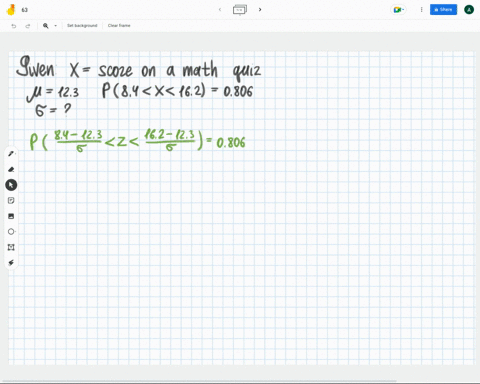480x384 pixels.
Task: Add a text box
Action: [11, 247]
